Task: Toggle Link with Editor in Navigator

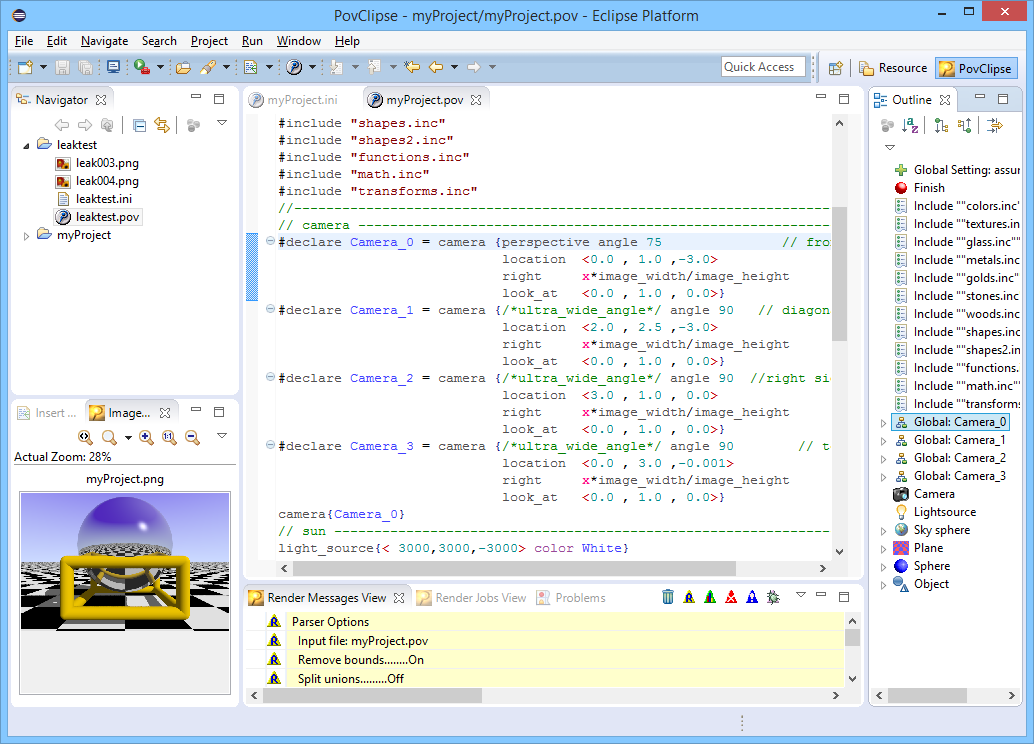Action: pyautogui.click(x=162, y=125)
